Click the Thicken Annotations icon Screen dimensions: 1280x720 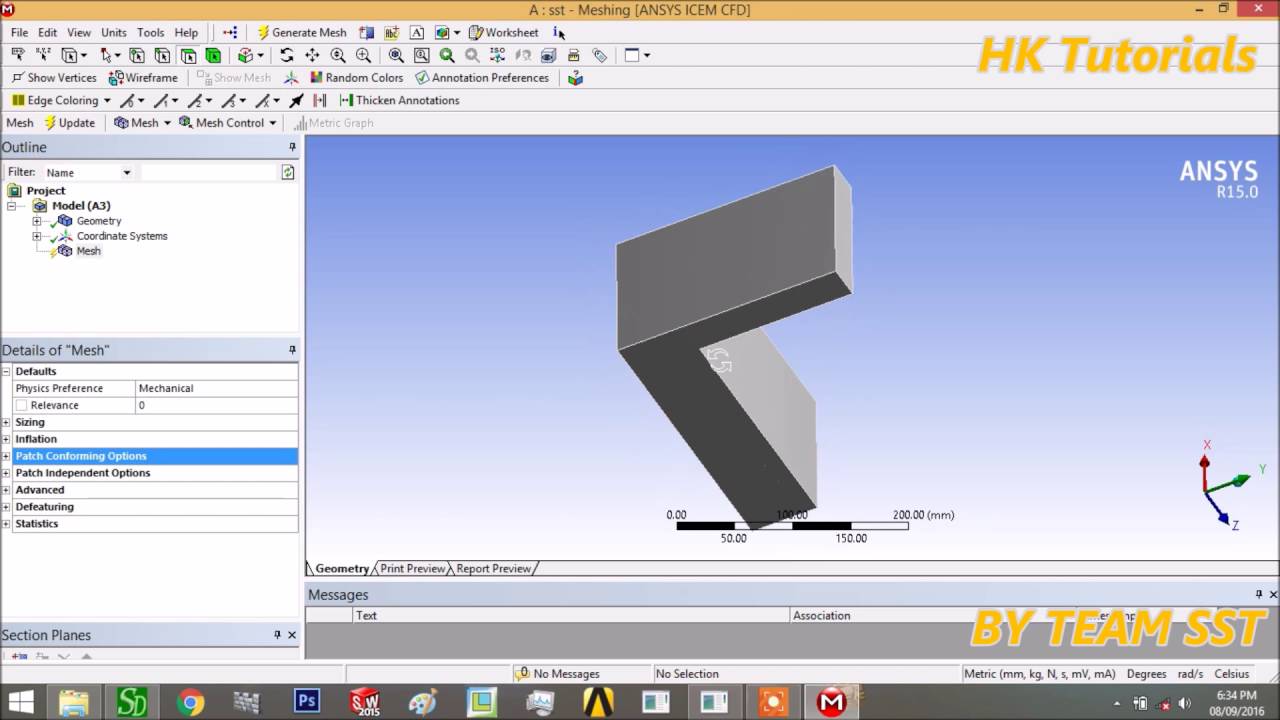(346, 100)
